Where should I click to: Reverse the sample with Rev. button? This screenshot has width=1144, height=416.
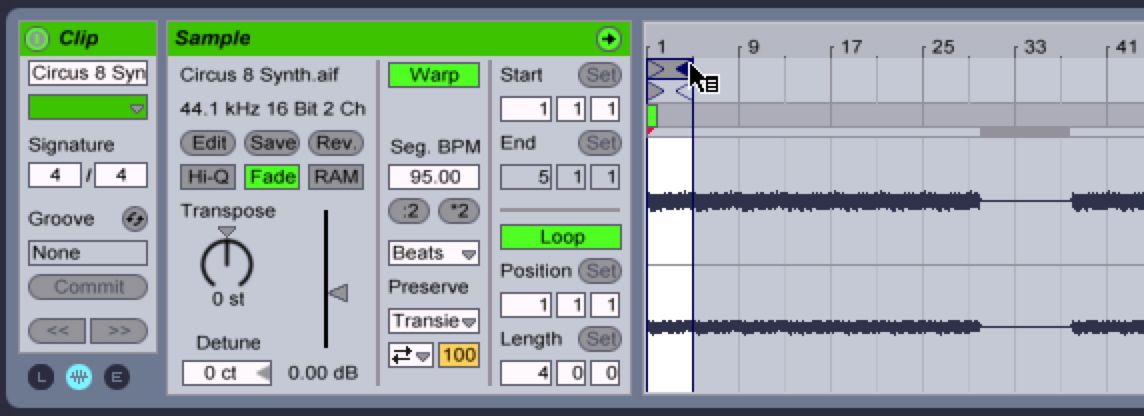(x=336, y=143)
